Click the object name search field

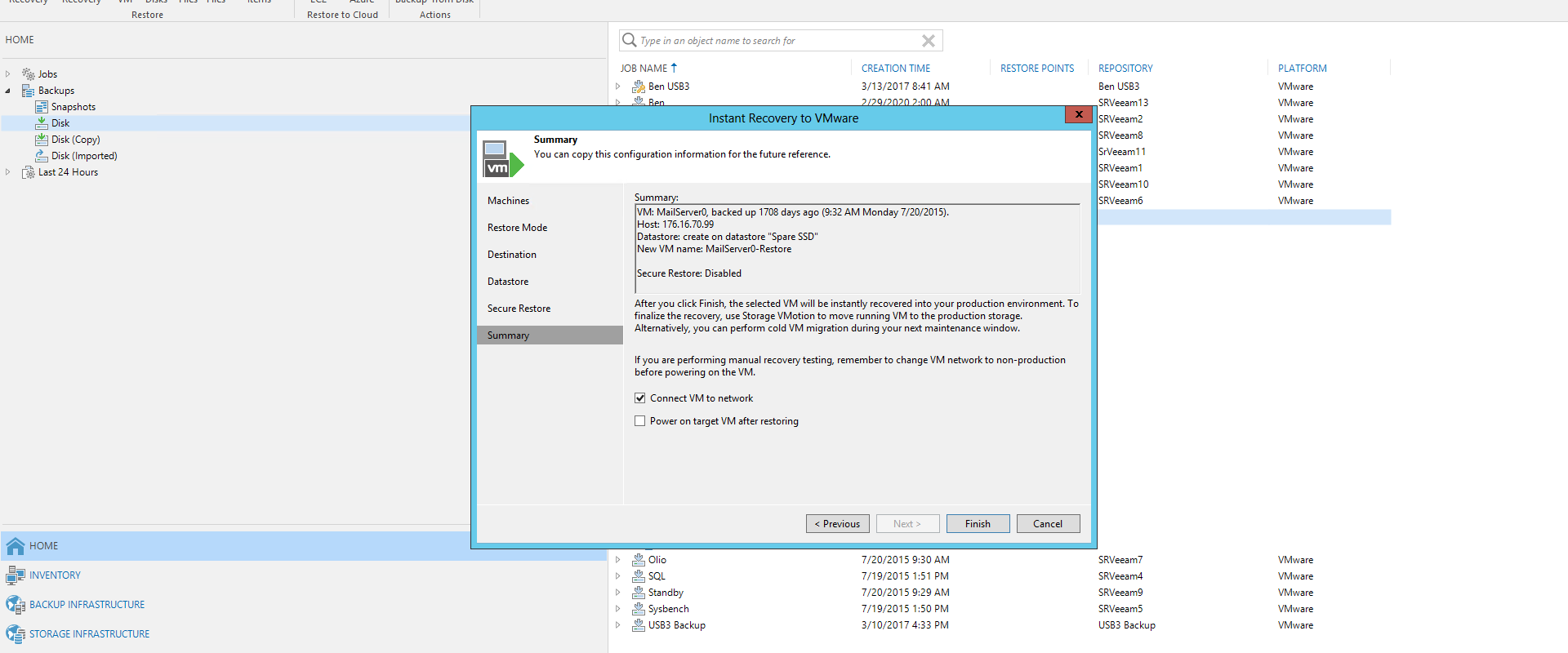point(780,41)
